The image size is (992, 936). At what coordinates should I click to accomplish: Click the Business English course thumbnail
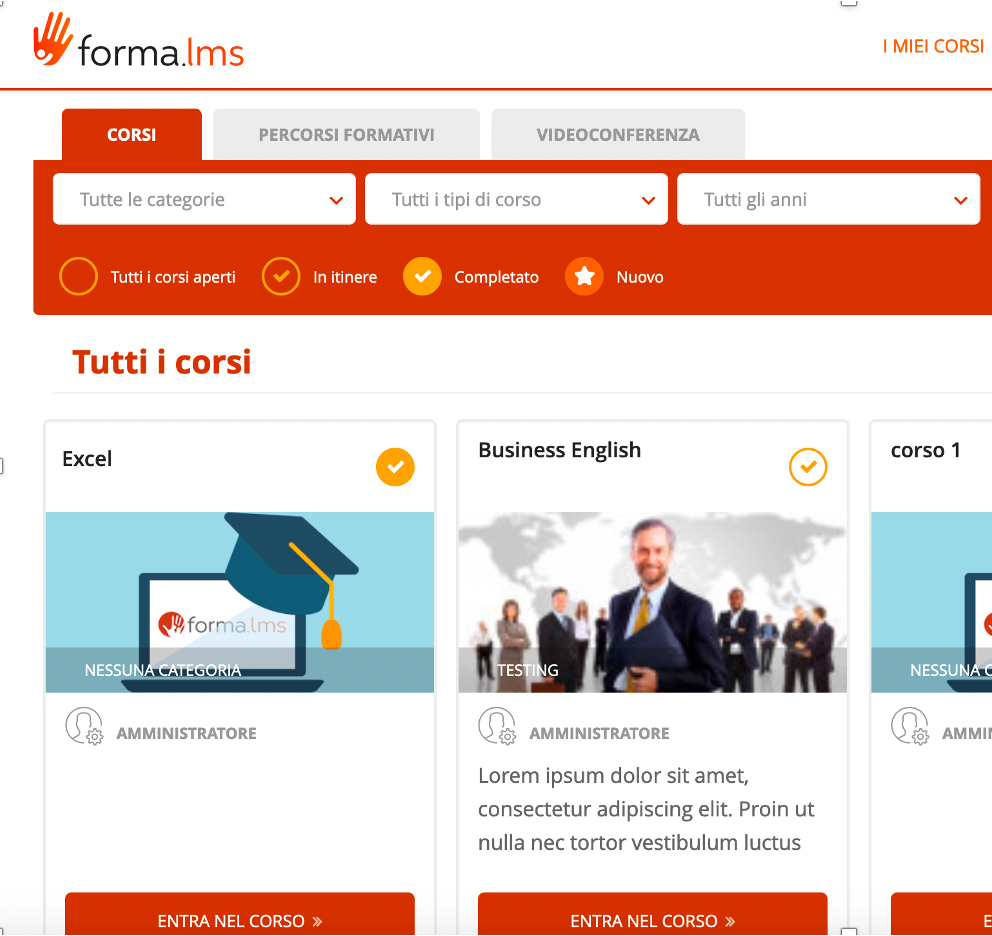(652, 602)
